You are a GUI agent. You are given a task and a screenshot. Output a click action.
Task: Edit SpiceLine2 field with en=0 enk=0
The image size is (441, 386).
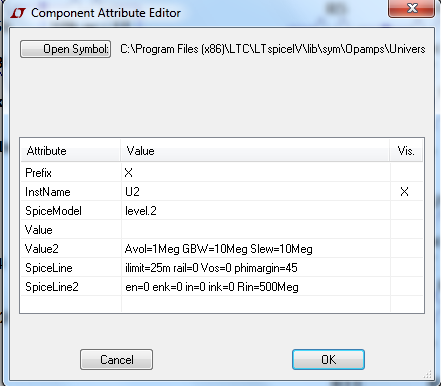(x=256, y=286)
